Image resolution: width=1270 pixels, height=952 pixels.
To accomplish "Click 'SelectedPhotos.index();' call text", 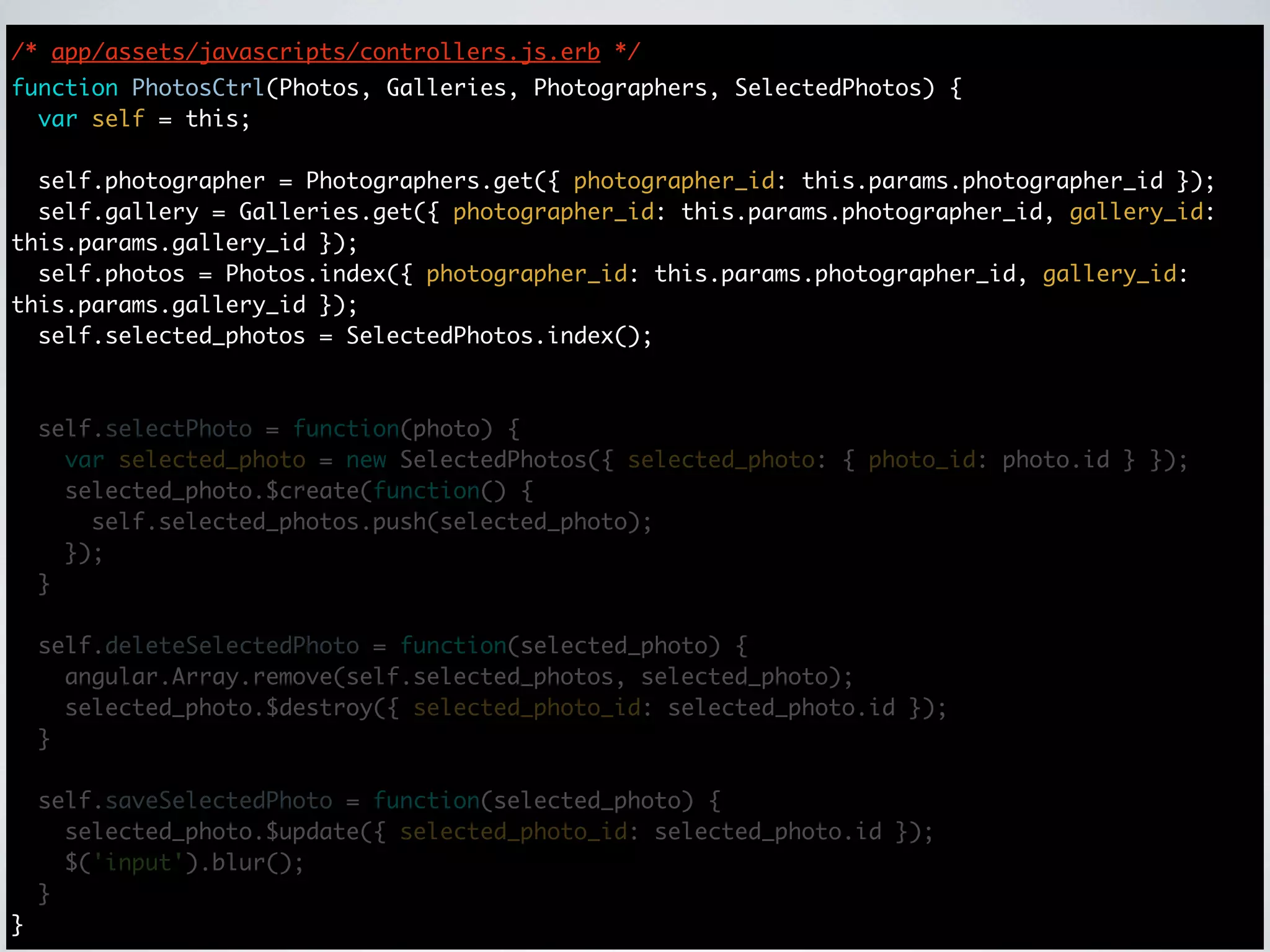I will pos(499,337).
